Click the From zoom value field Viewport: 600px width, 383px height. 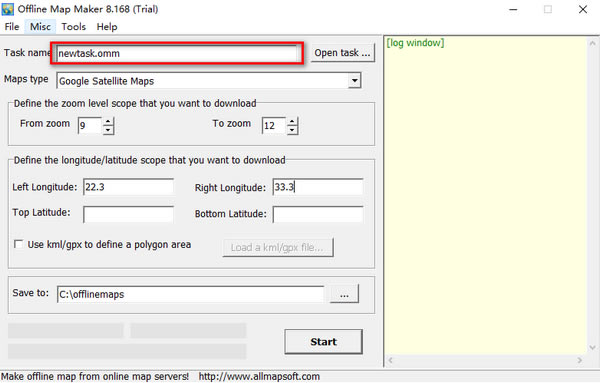click(x=90, y=125)
